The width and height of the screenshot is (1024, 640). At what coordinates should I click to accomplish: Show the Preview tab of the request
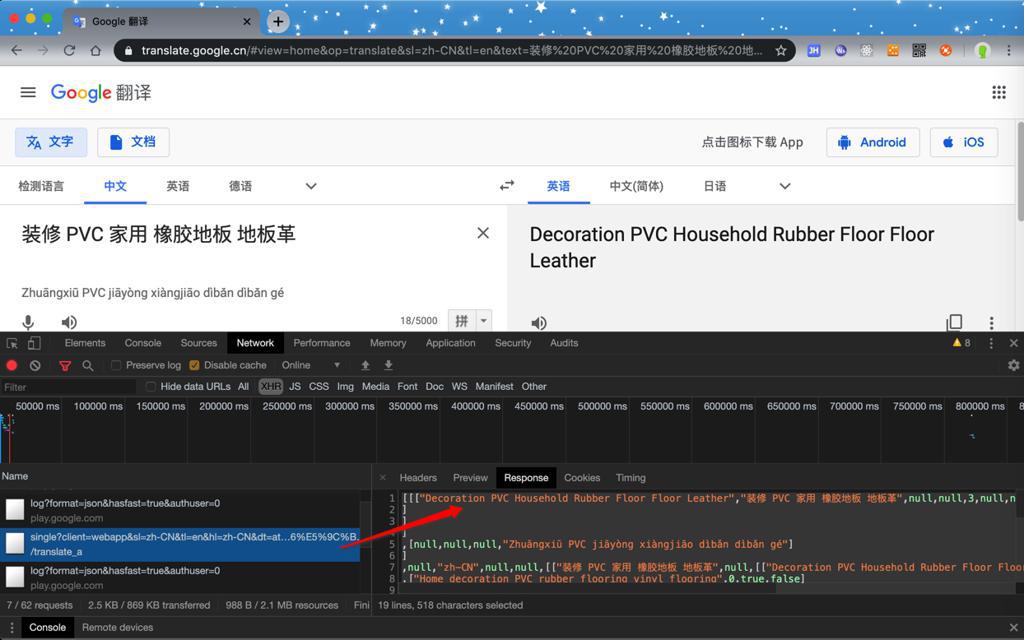tap(470, 478)
